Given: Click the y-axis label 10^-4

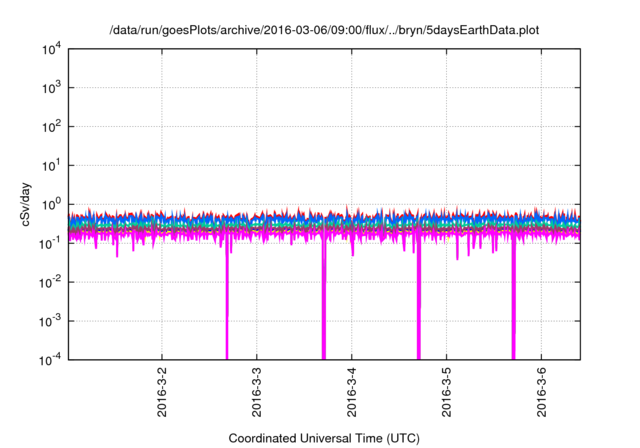Looking at the screenshot, I should (x=50, y=360).
